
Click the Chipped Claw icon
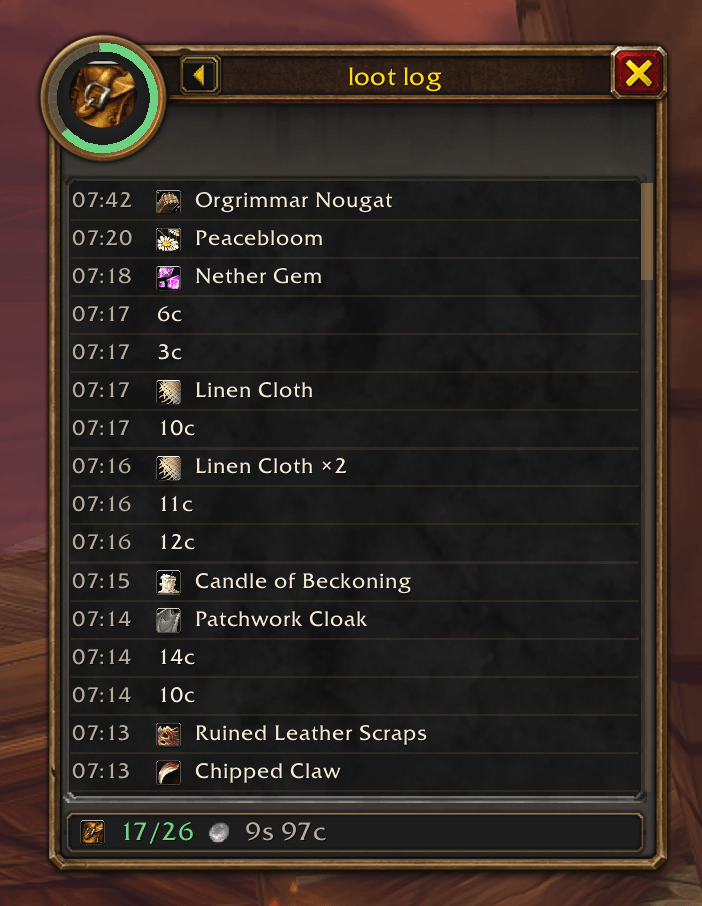pos(168,772)
